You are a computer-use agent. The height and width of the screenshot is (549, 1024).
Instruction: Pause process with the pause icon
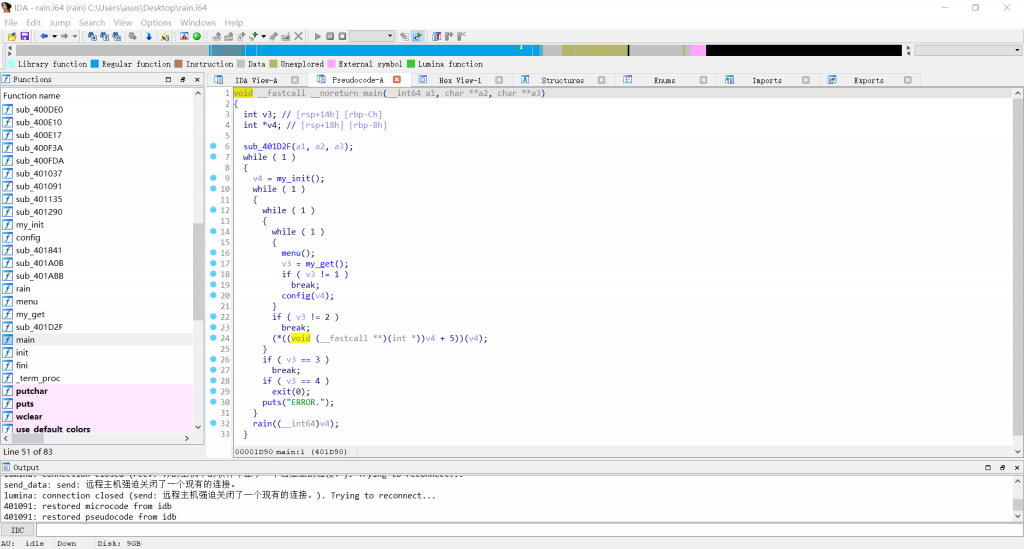coord(330,37)
